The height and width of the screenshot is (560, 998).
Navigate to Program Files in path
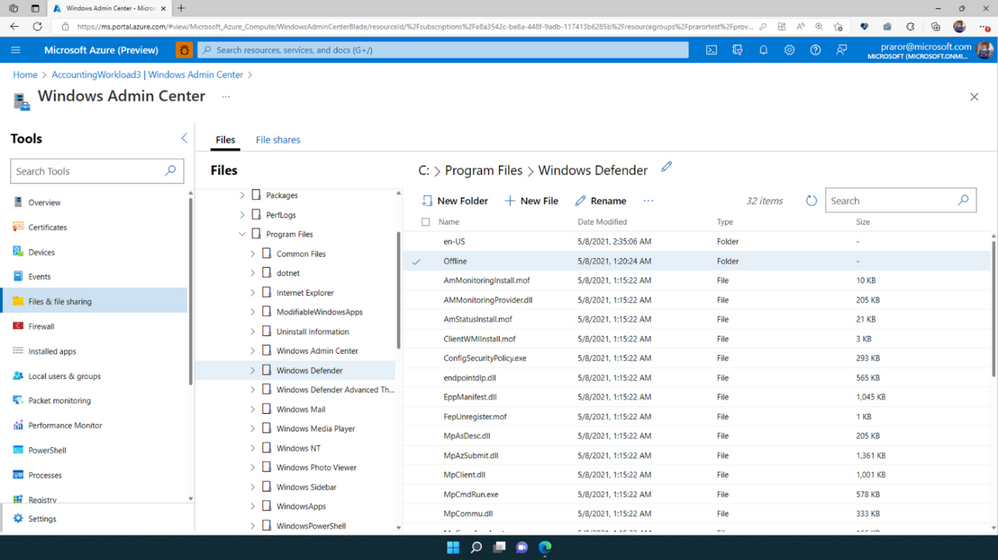tap(483, 171)
